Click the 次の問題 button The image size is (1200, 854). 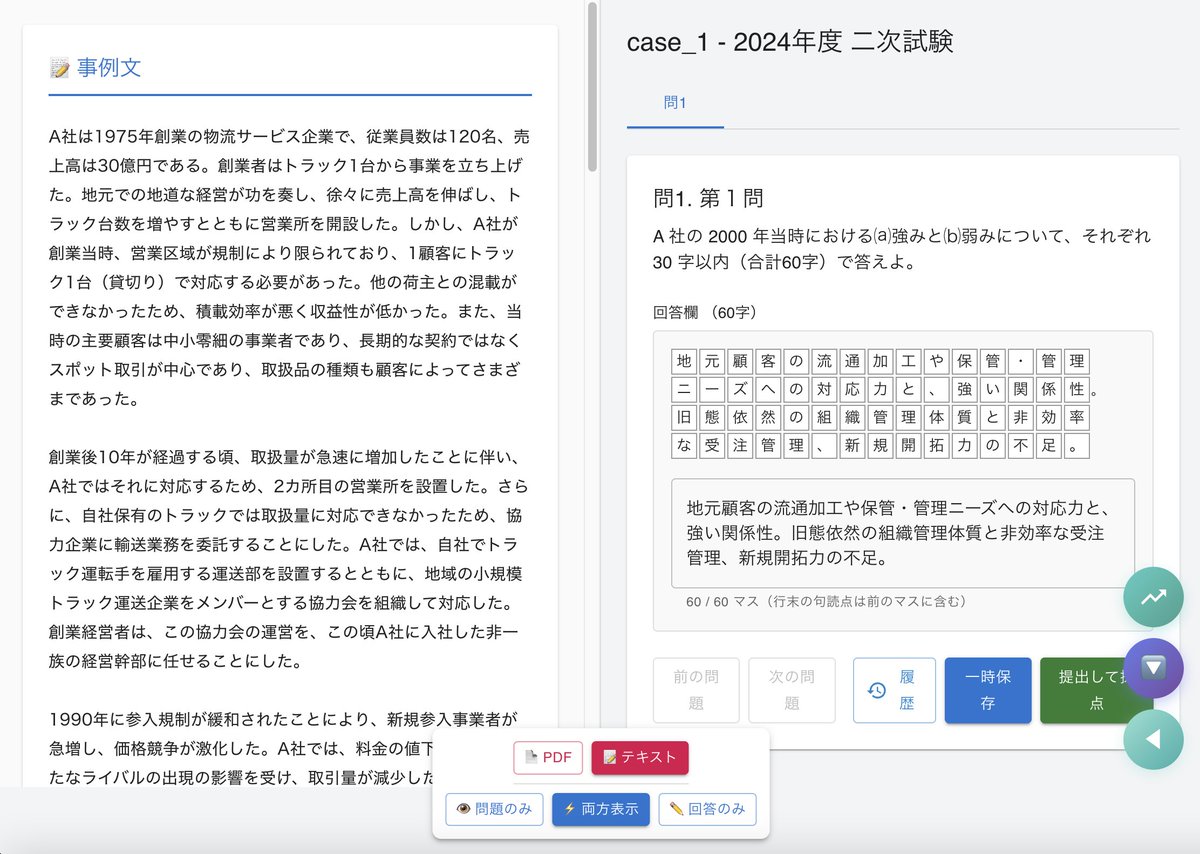pos(792,690)
